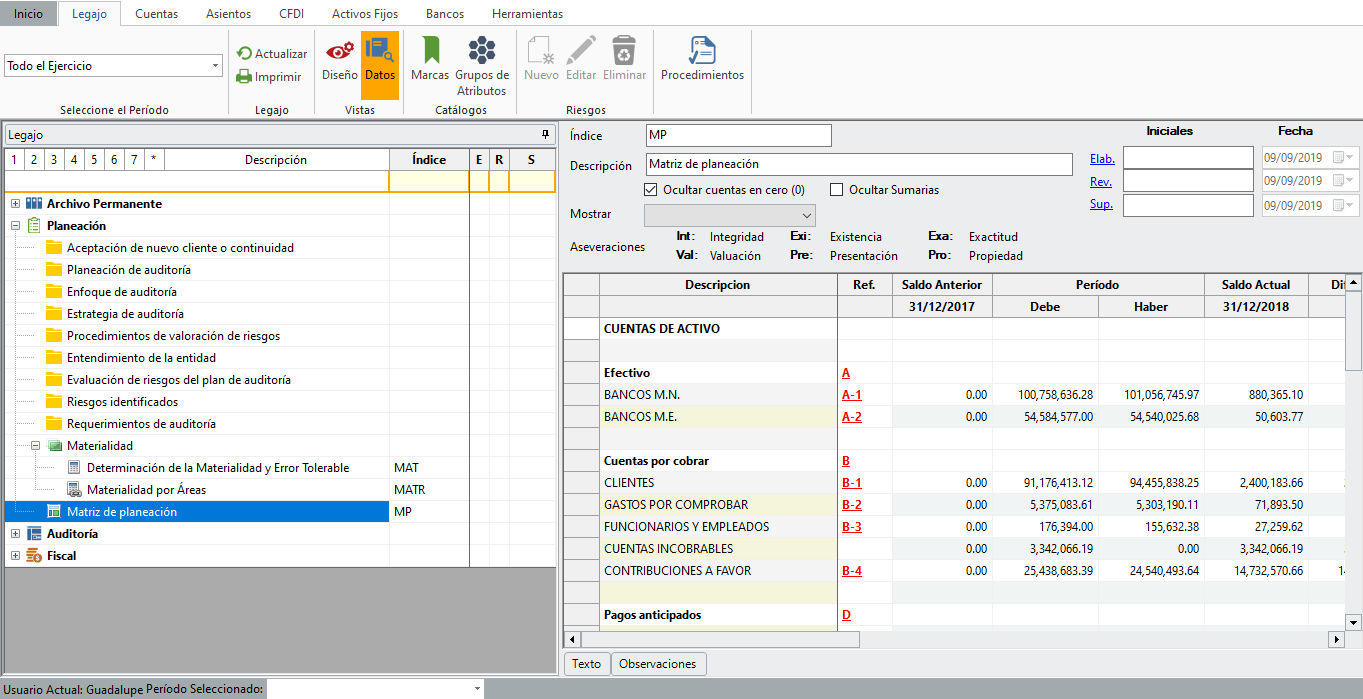Uncheck Ocultar cuentas en cero
This screenshot has height=699, width=1363.
click(651, 190)
